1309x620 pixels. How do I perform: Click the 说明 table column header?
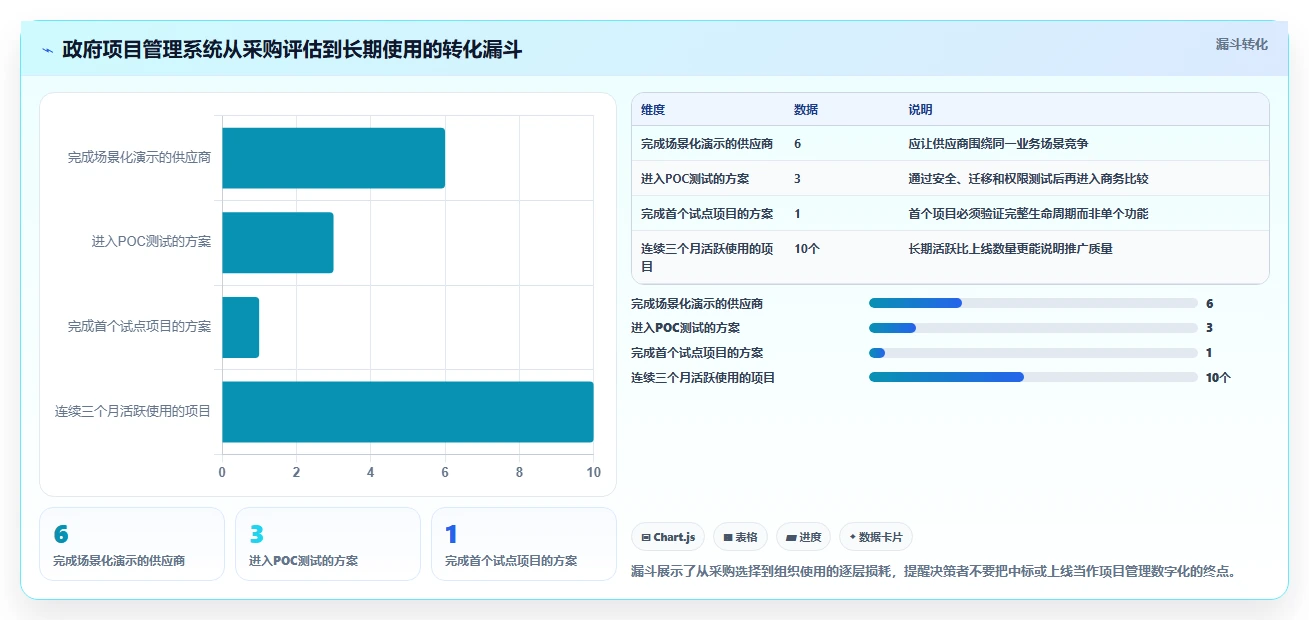[x=920, y=110]
